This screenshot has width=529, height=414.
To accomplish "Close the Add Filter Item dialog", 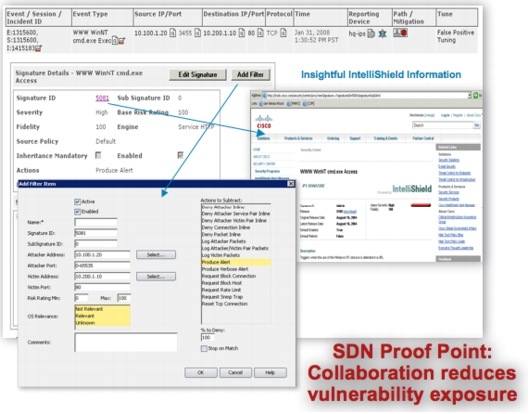I will pos(290,184).
